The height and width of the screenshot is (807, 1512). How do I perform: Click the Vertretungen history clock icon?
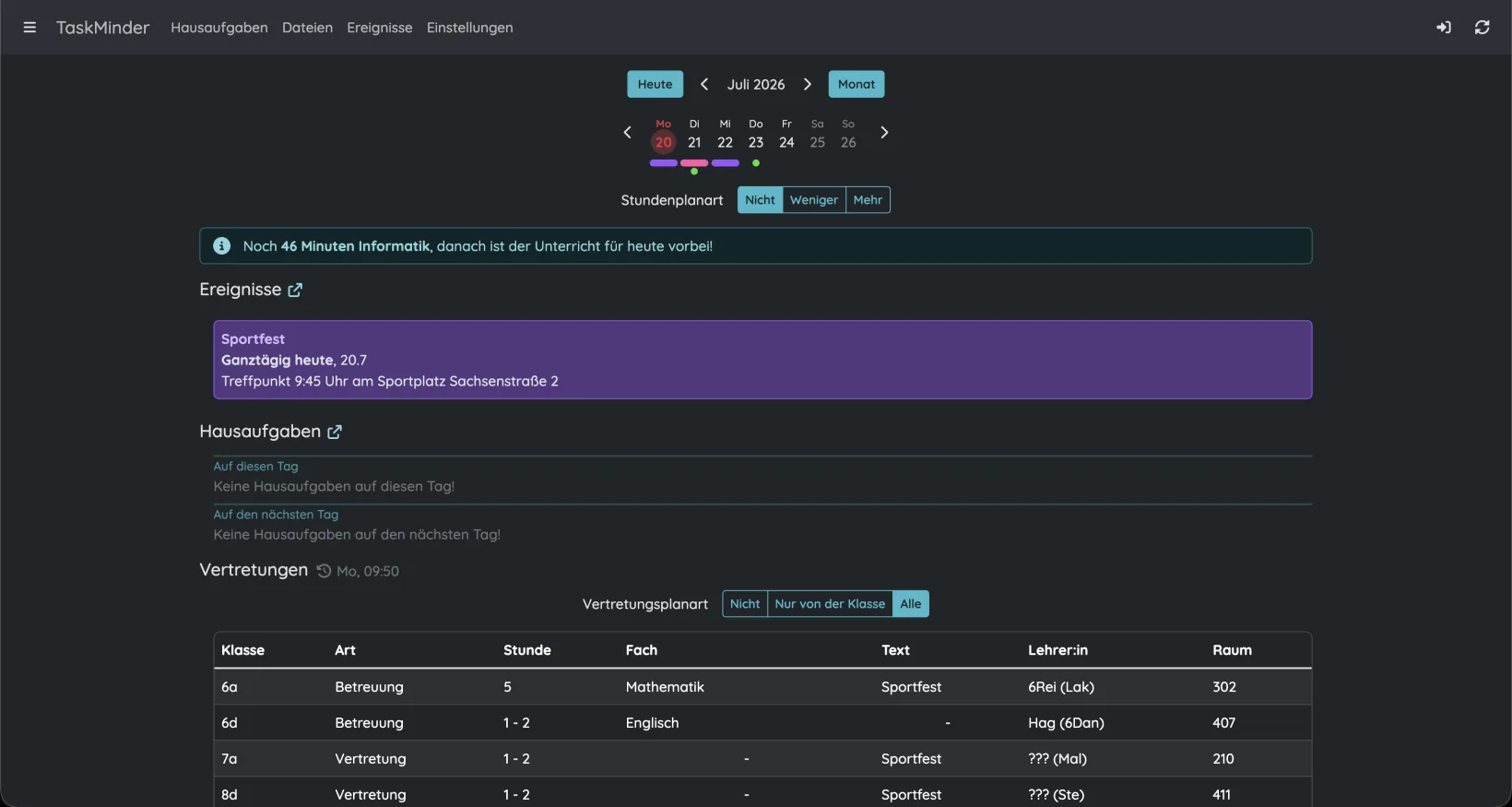(x=324, y=571)
